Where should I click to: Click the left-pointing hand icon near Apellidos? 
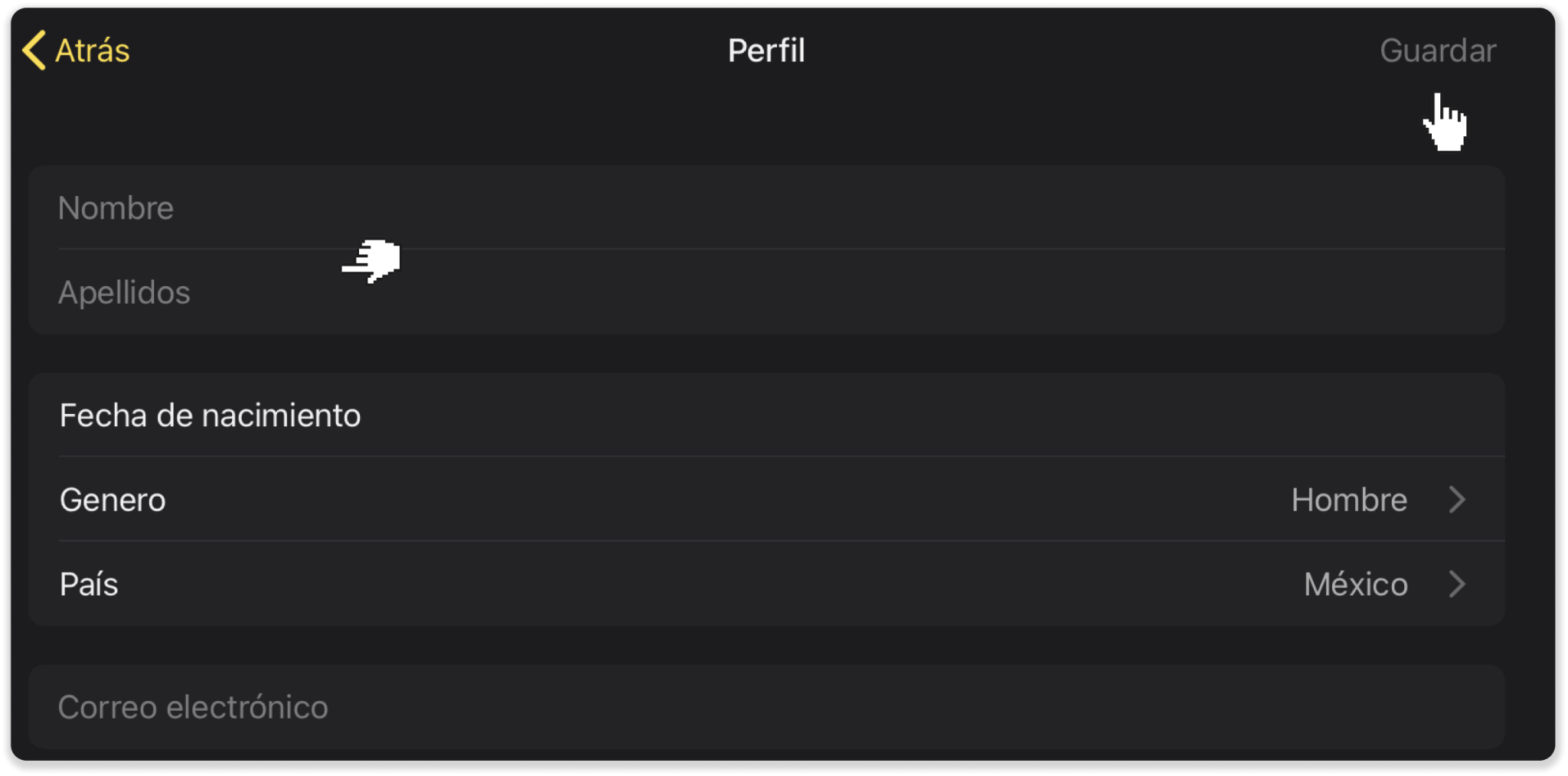coord(372,260)
